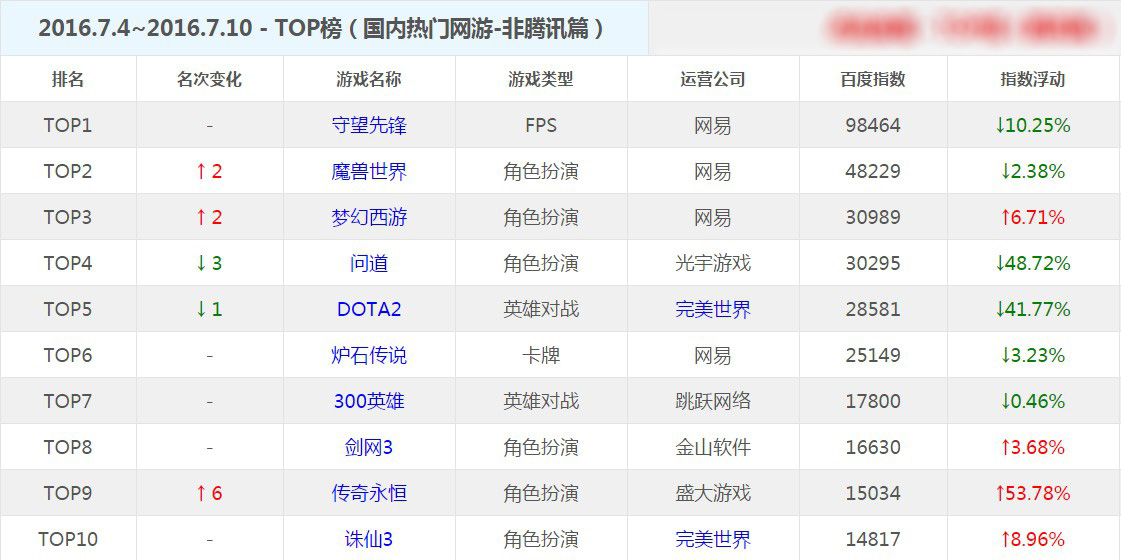The width and height of the screenshot is (1121, 560).
Task: Select the TOP10 rank cell
Action: [68, 539]
